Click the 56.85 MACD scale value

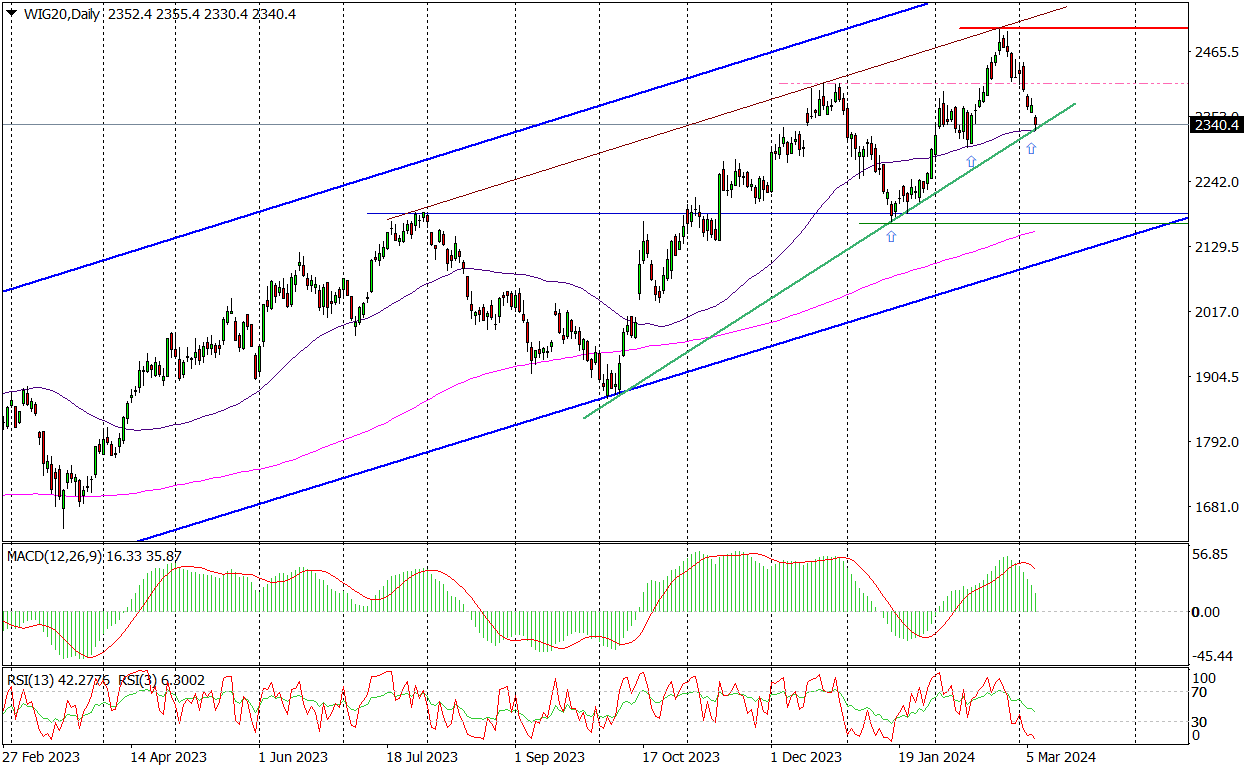[x=1212, y=554]
